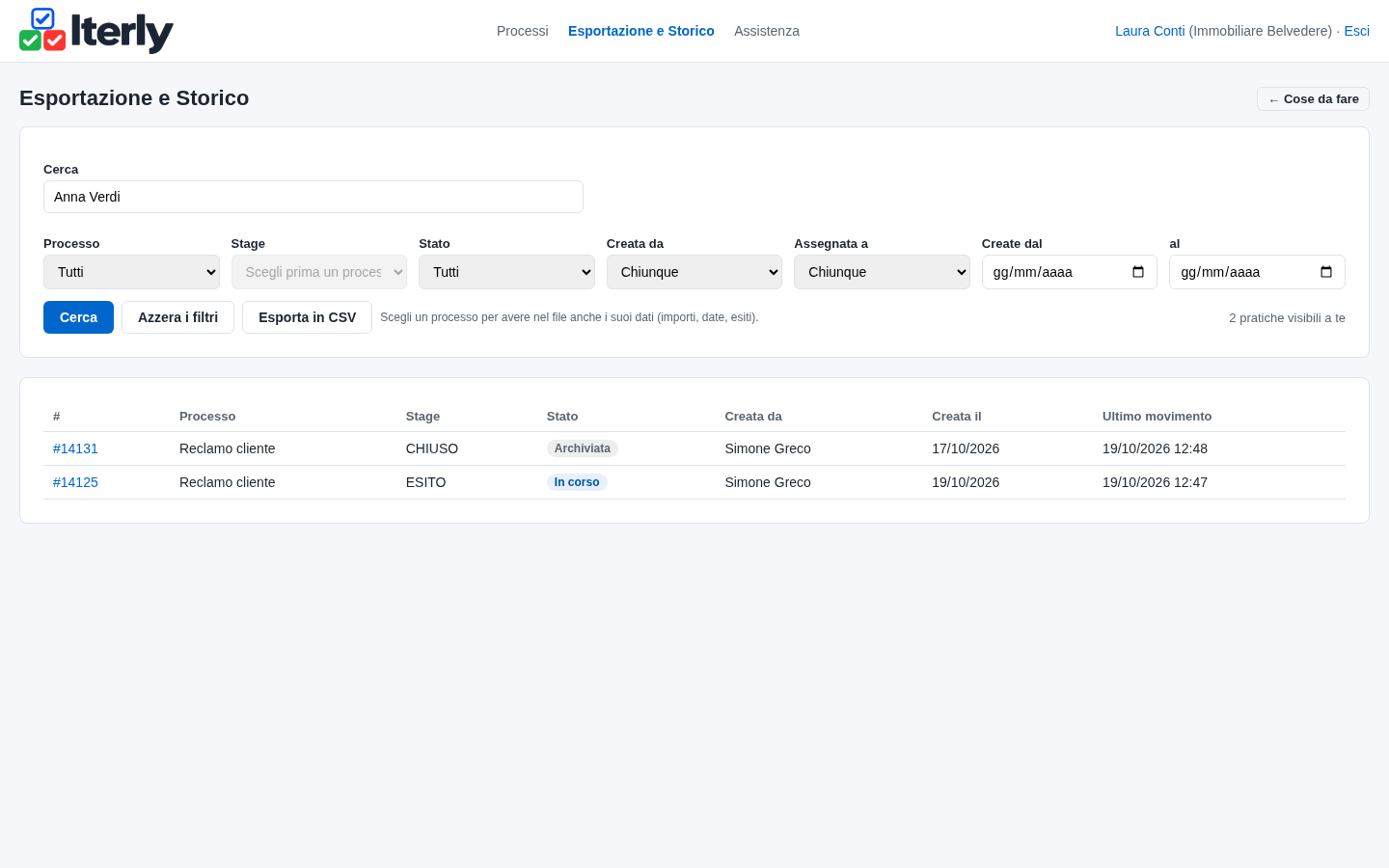Click Simone Greco in the #14131 row
Image resolution: width=1389 pixels, height=868 pixels.
768,448
